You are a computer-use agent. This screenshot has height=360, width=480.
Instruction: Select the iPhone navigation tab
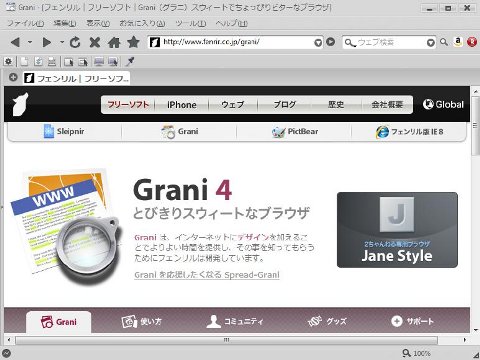[182, 105]
